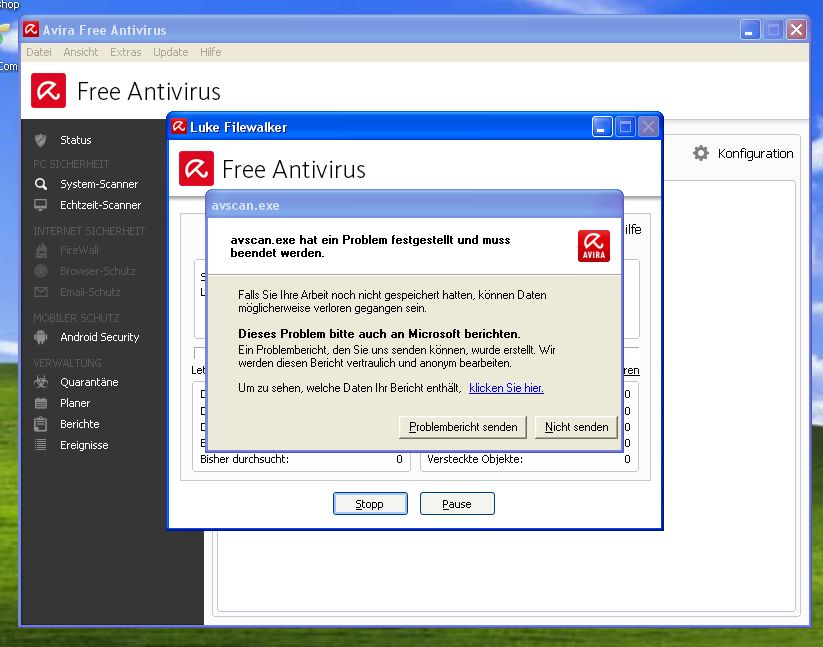The height and width of the screenshot is (647, 823).
Task: Minimize the Avira Free Antivirus main window
Action: (750, 29)
